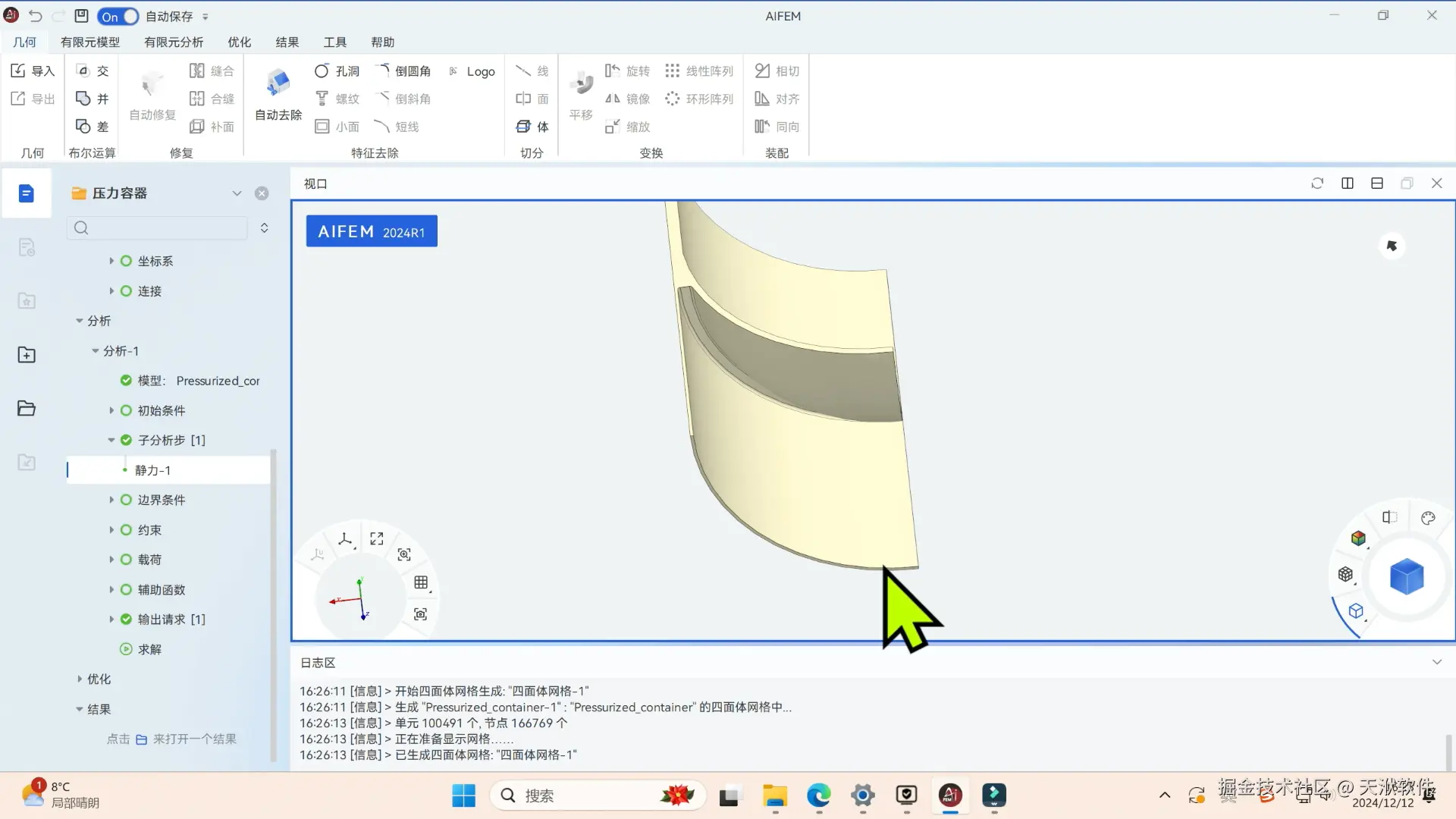
Task: Toggle the 求解 solve status circle
Action: (126, 649)
